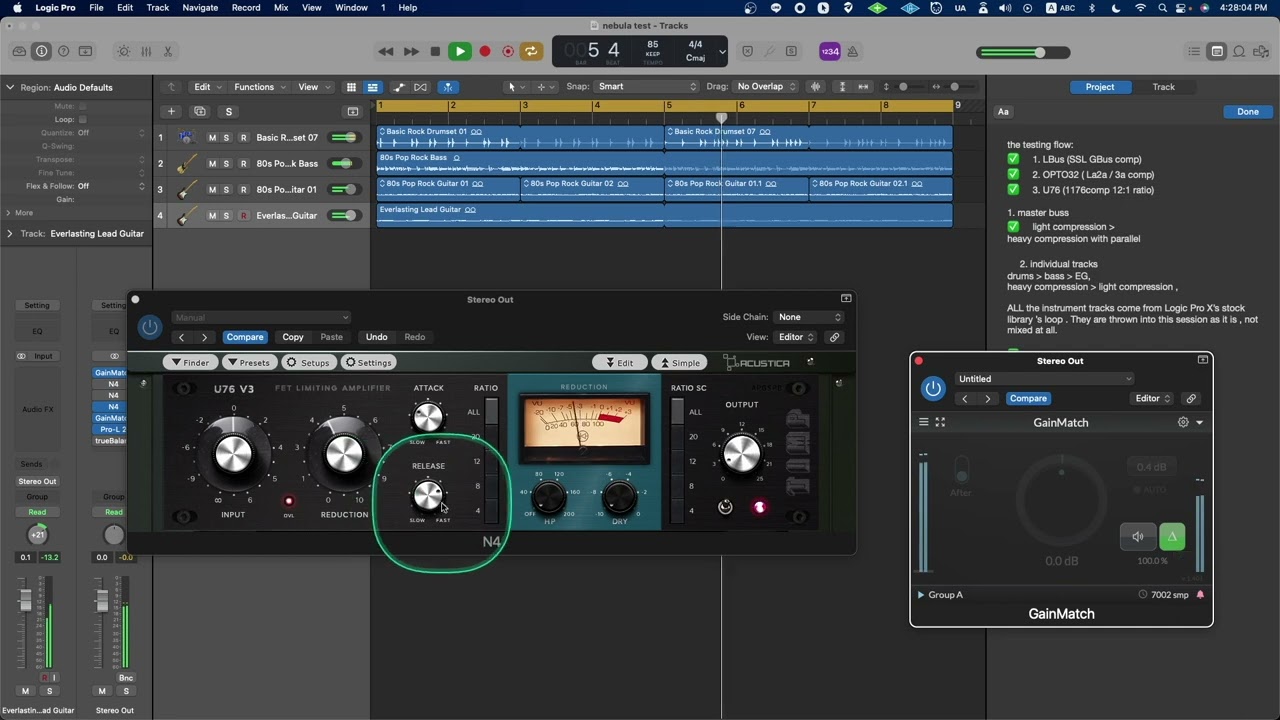
Task: Toggle Catch Playhead icon in tracks toolbar
Action: pos(448,87)
